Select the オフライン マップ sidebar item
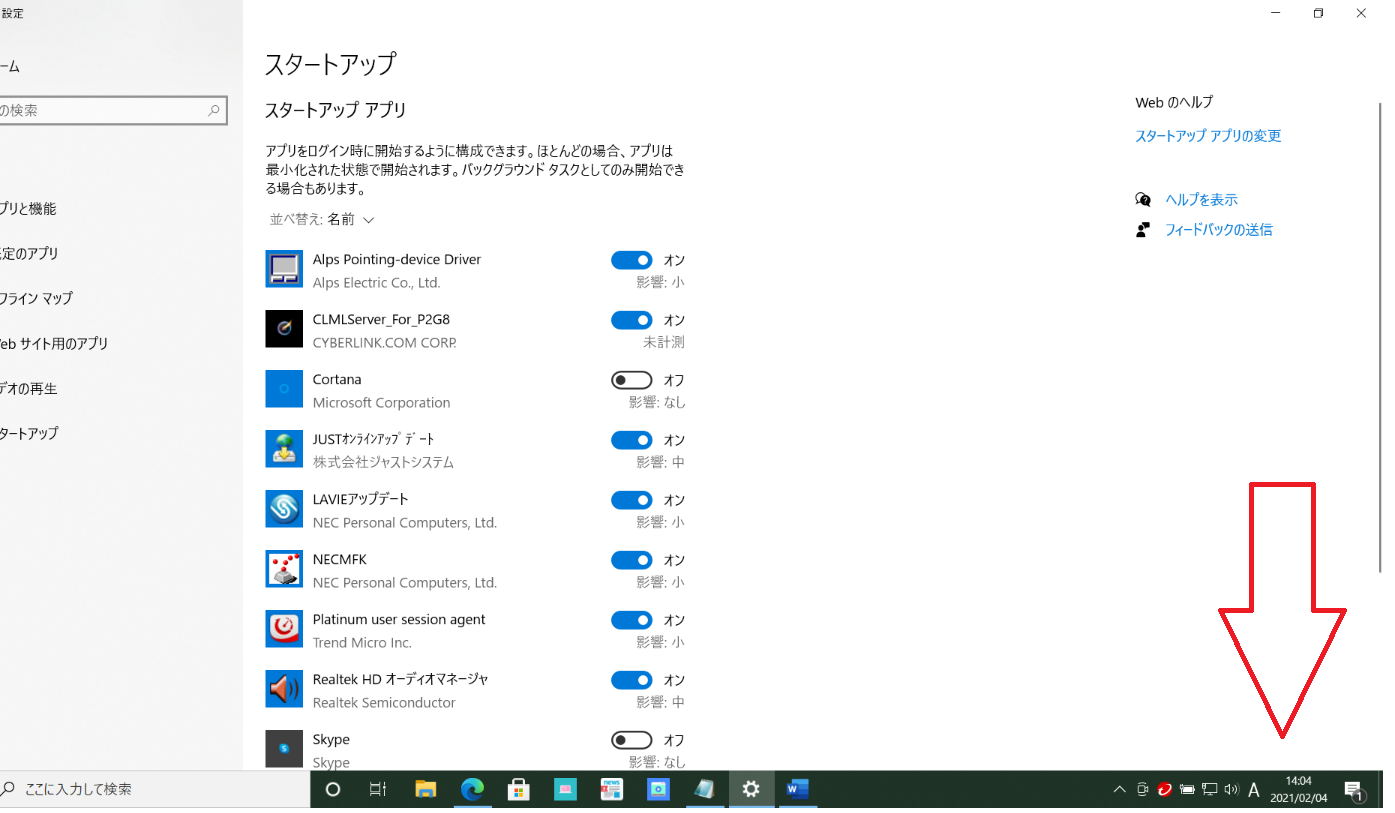The height and width of the screenshot is (813, 1395). click(121, 299)
